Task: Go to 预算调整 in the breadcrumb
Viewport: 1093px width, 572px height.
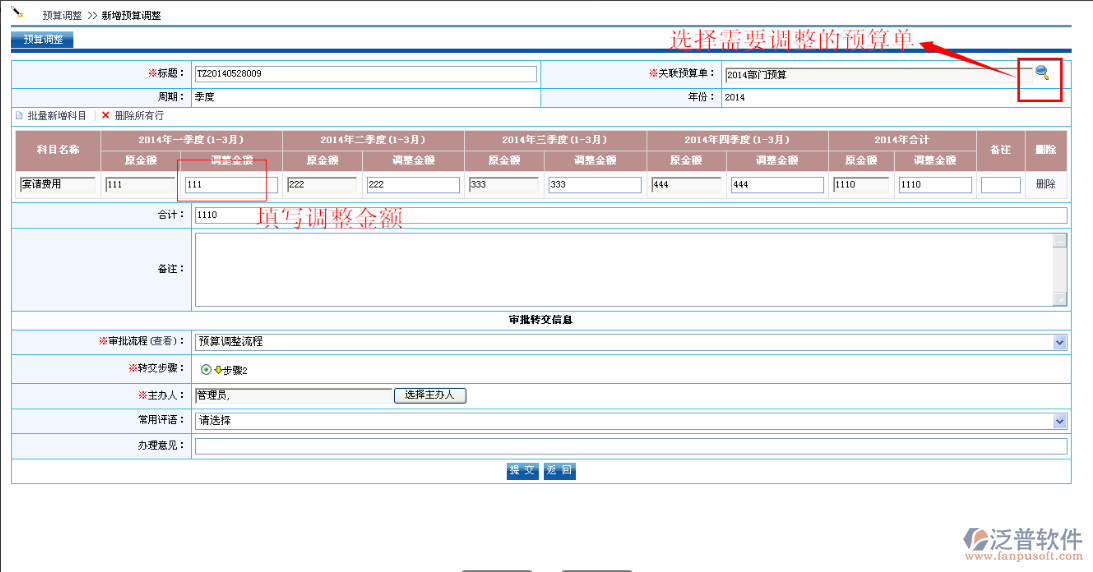Action: point(62,16)
